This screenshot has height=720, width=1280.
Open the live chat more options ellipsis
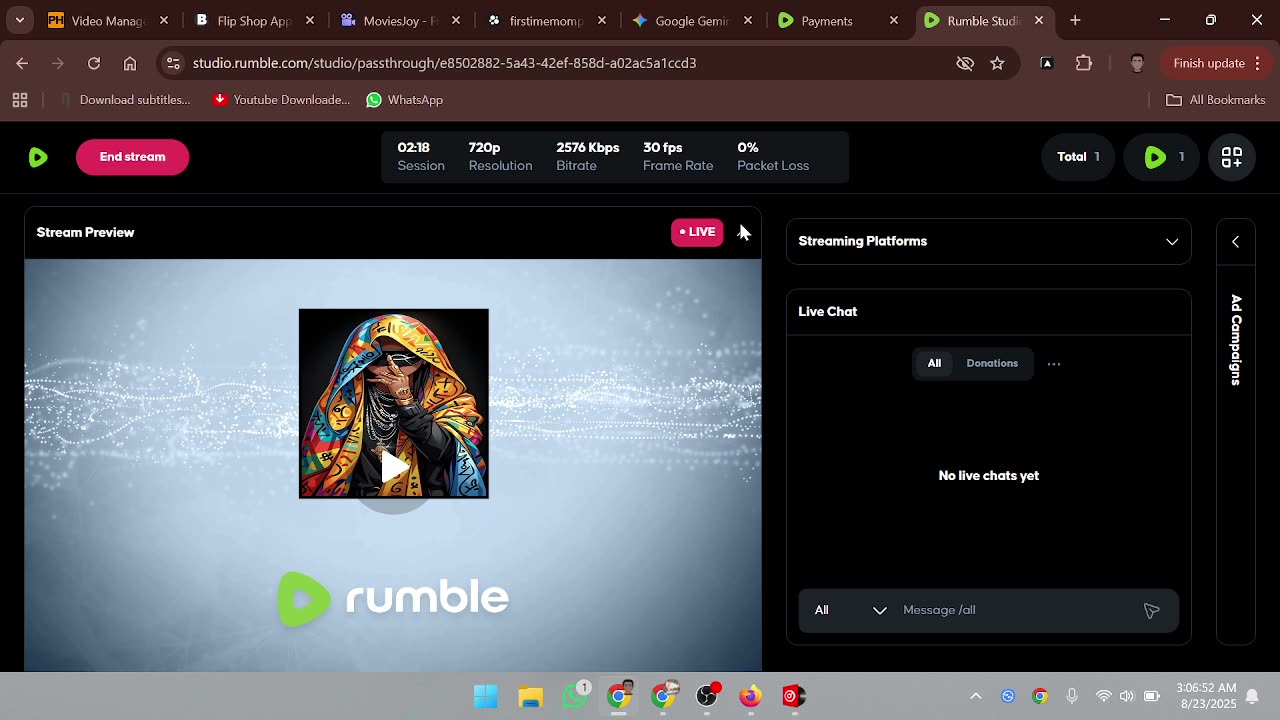(1054, 364)
